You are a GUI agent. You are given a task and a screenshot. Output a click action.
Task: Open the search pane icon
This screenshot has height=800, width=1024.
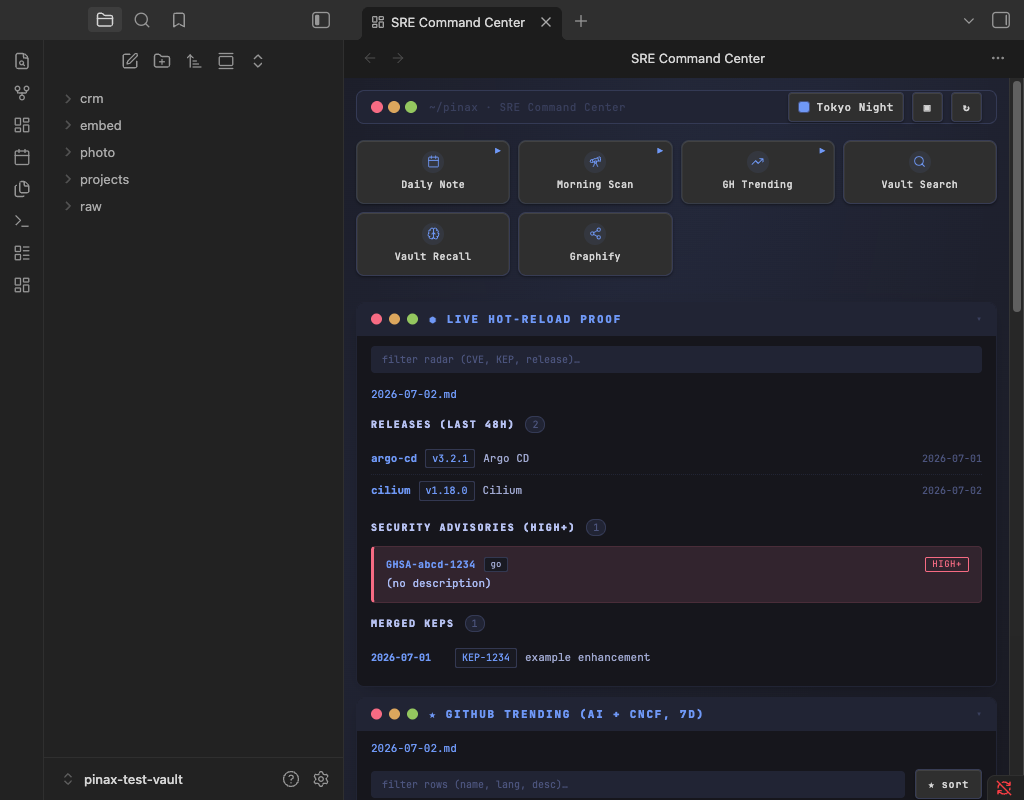[x=142, y=20]
